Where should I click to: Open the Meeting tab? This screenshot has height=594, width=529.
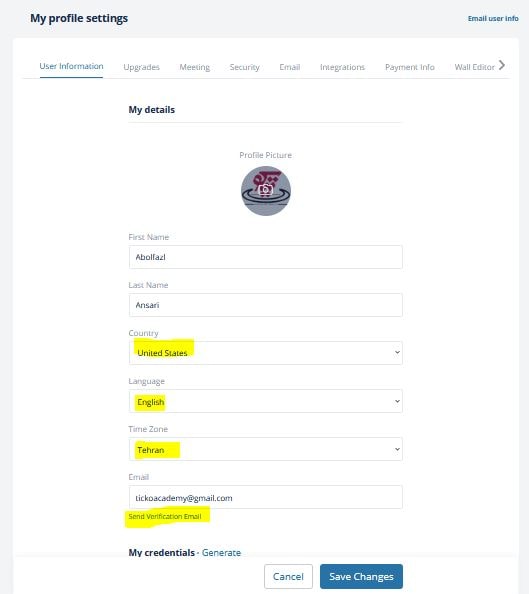(194, 67)
